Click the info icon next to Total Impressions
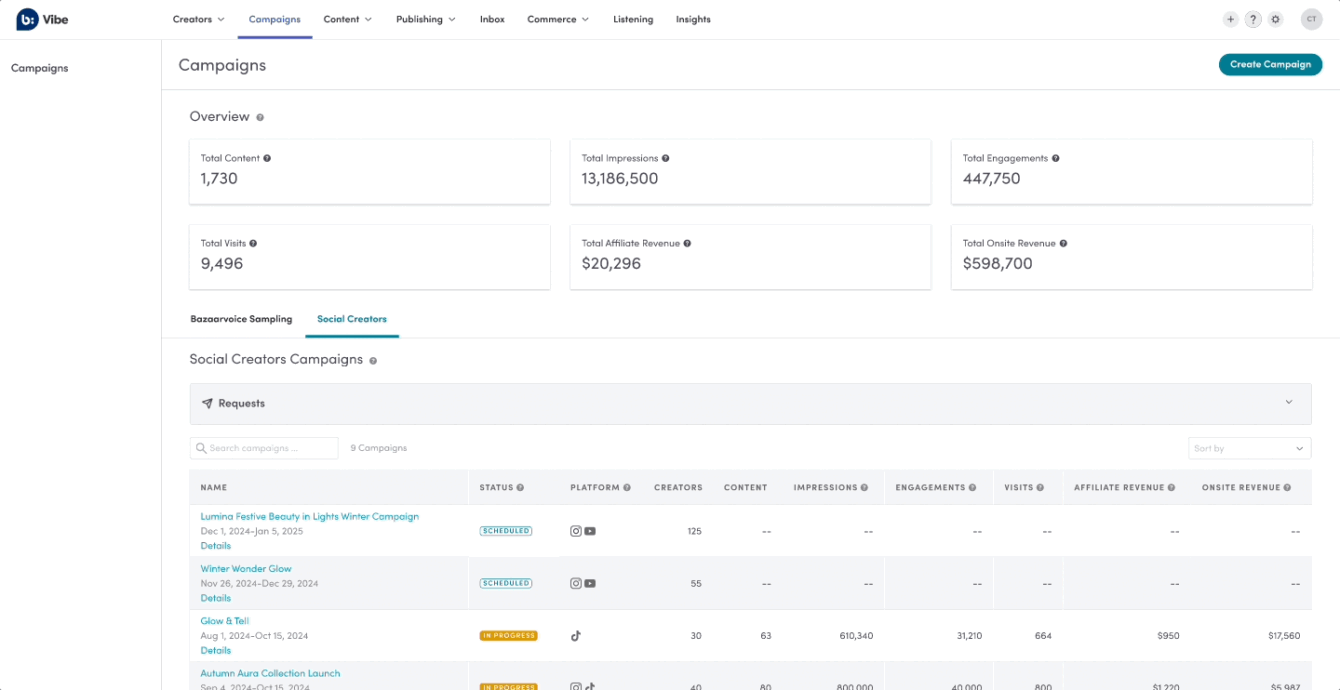 point(665,157)
